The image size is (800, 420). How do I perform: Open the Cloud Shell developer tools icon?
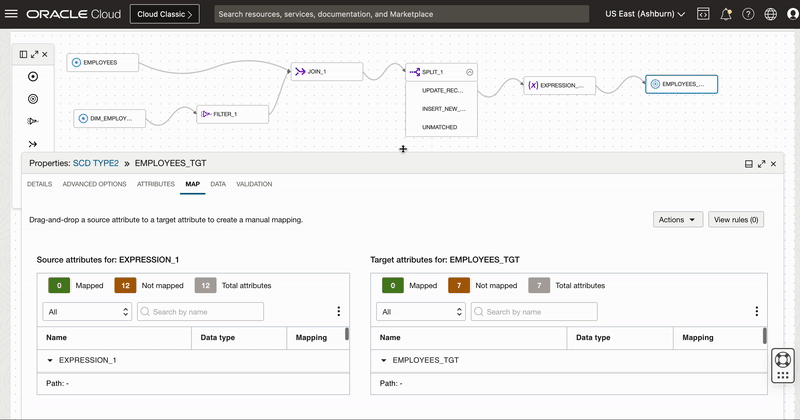coord(703,14)
